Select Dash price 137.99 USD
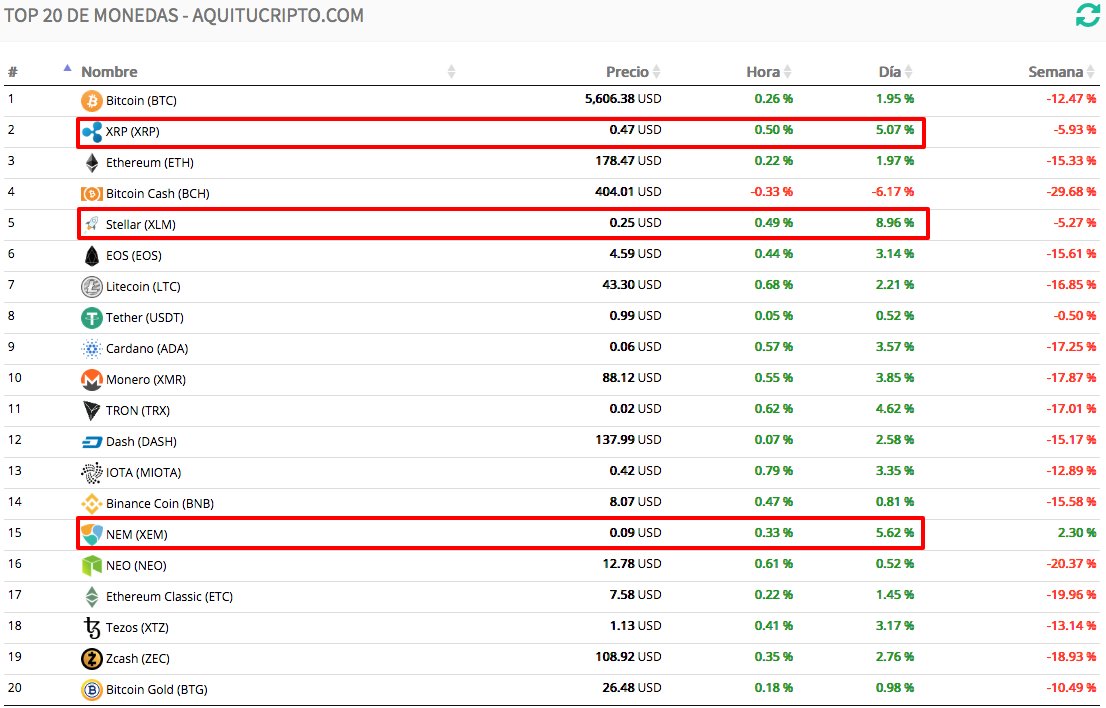 point(628,440)
